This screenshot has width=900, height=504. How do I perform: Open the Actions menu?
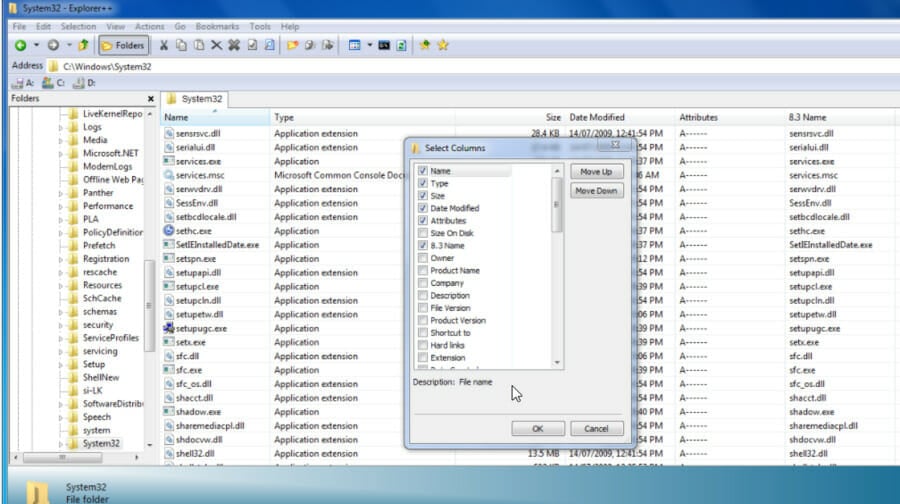149,26
